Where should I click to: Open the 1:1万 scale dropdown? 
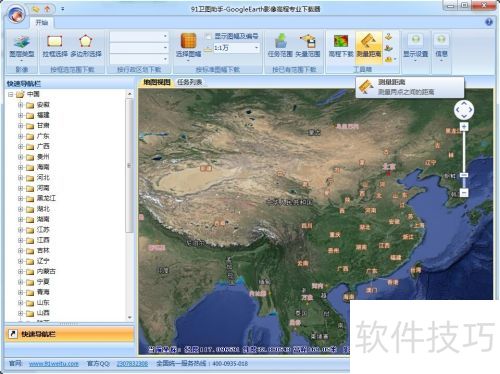pos(236,48)
